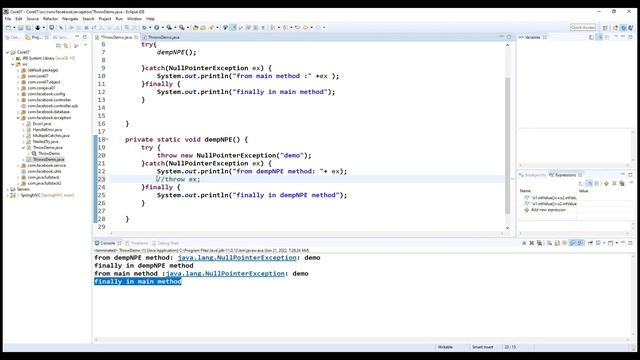Click the New file toolbar icon
This screenshot has height=360, width=640.
tap(8, 27)
